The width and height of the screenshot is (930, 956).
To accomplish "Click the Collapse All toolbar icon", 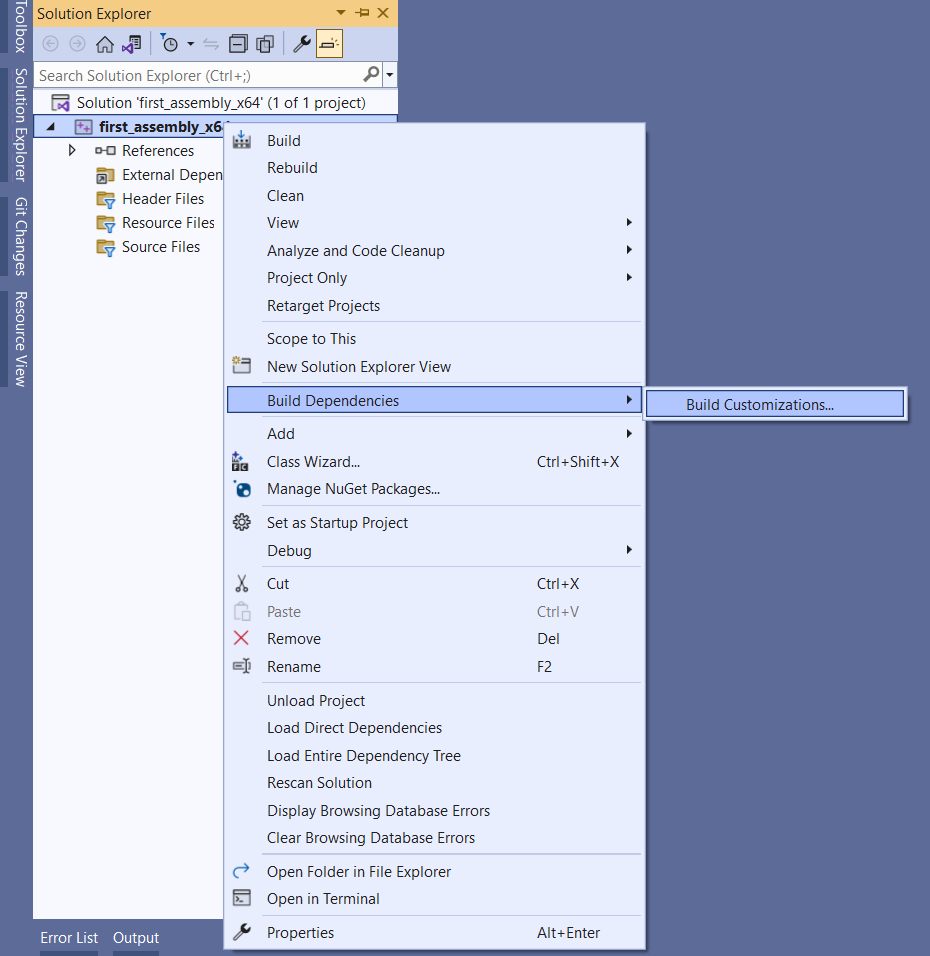I will [x=238, y=44].
